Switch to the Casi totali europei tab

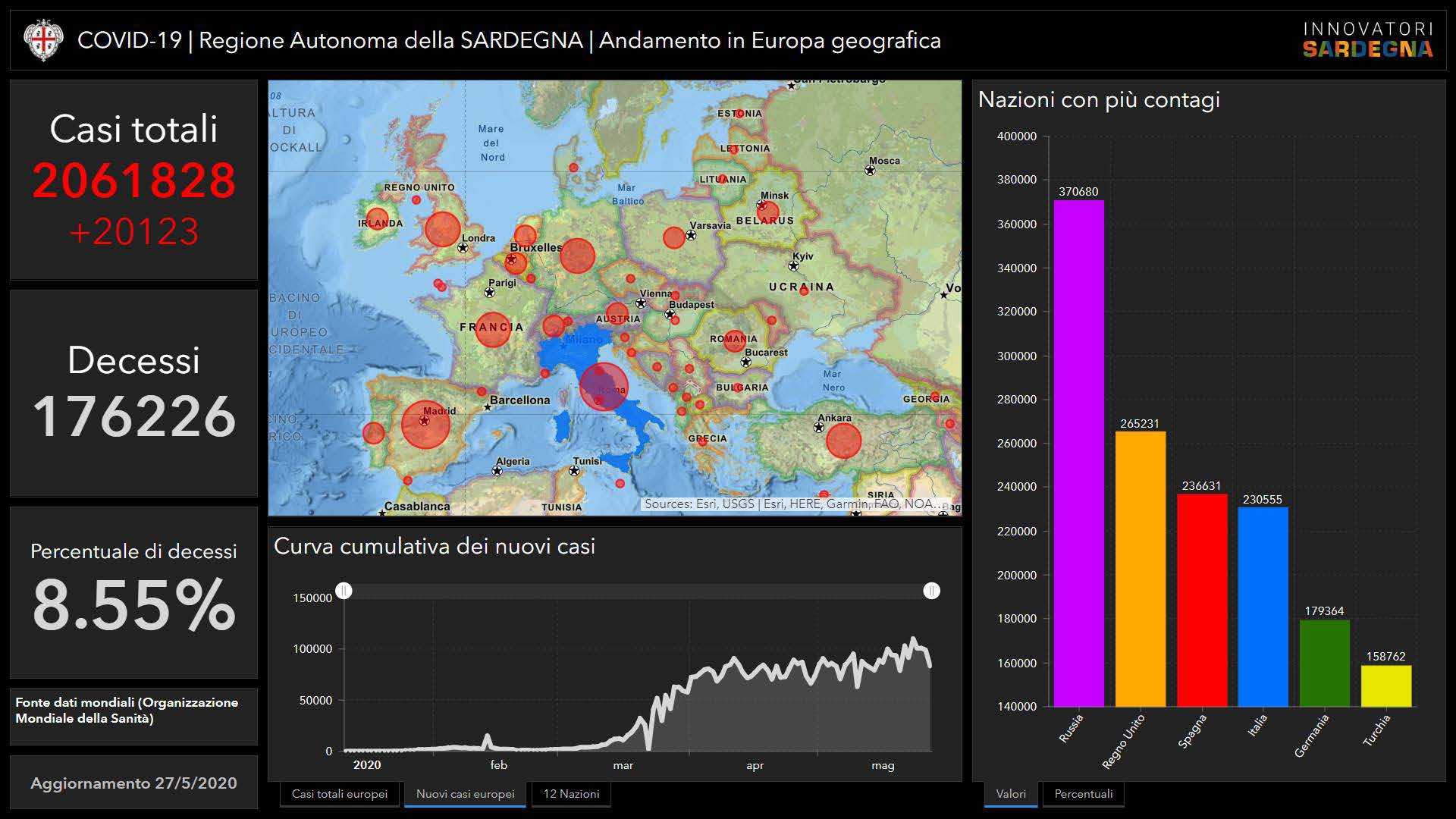click(339, 794)
